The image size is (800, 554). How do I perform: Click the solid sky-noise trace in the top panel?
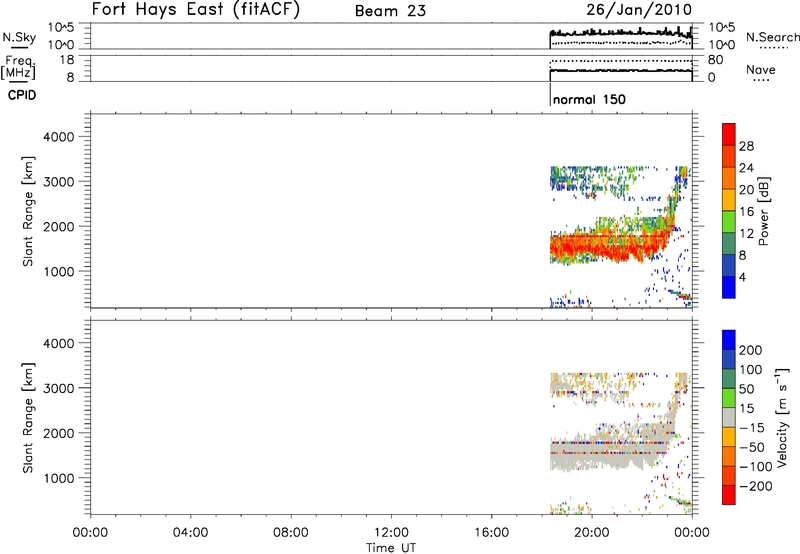(620, 33)
